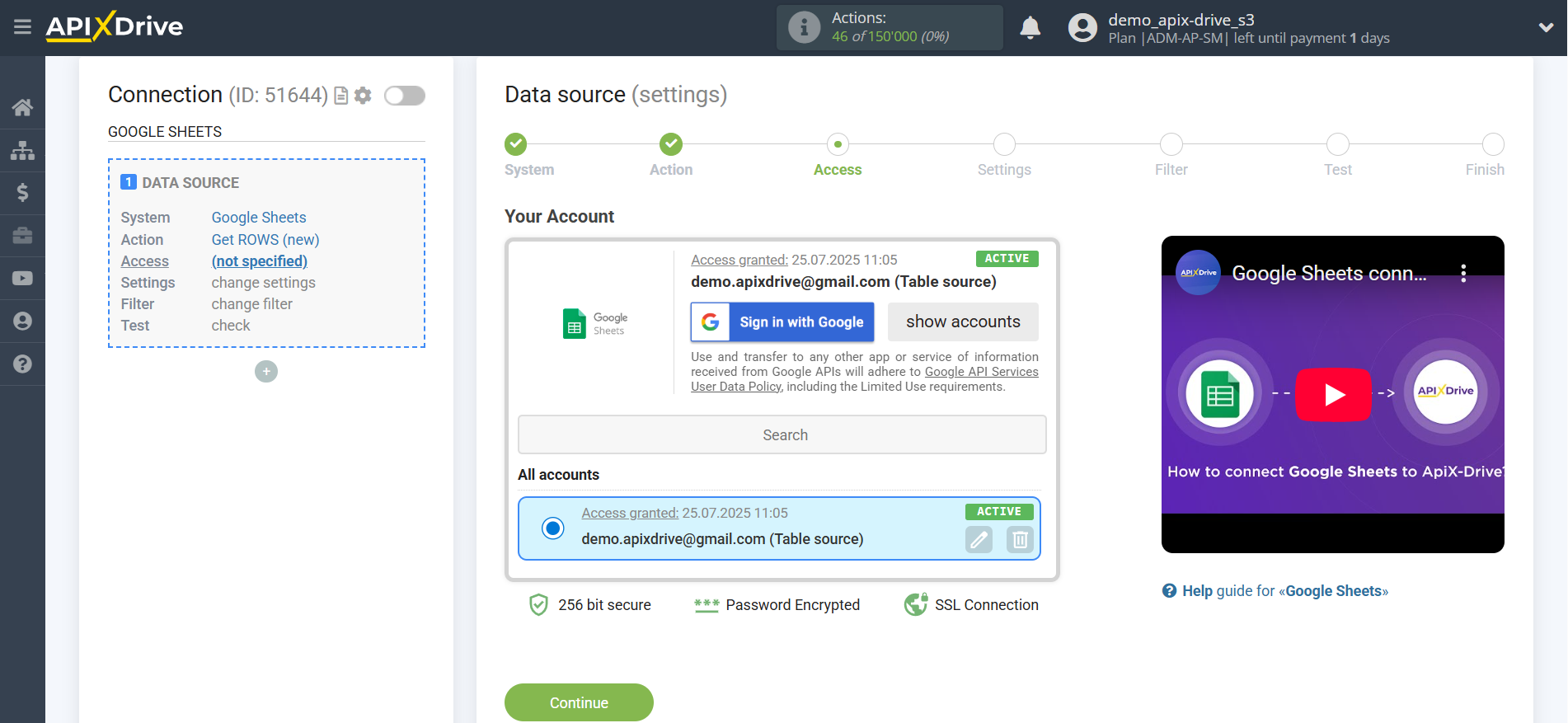The image size is (1568, 723).
Task: Open the home sidebar icon
Action: (x=22, y=107)
